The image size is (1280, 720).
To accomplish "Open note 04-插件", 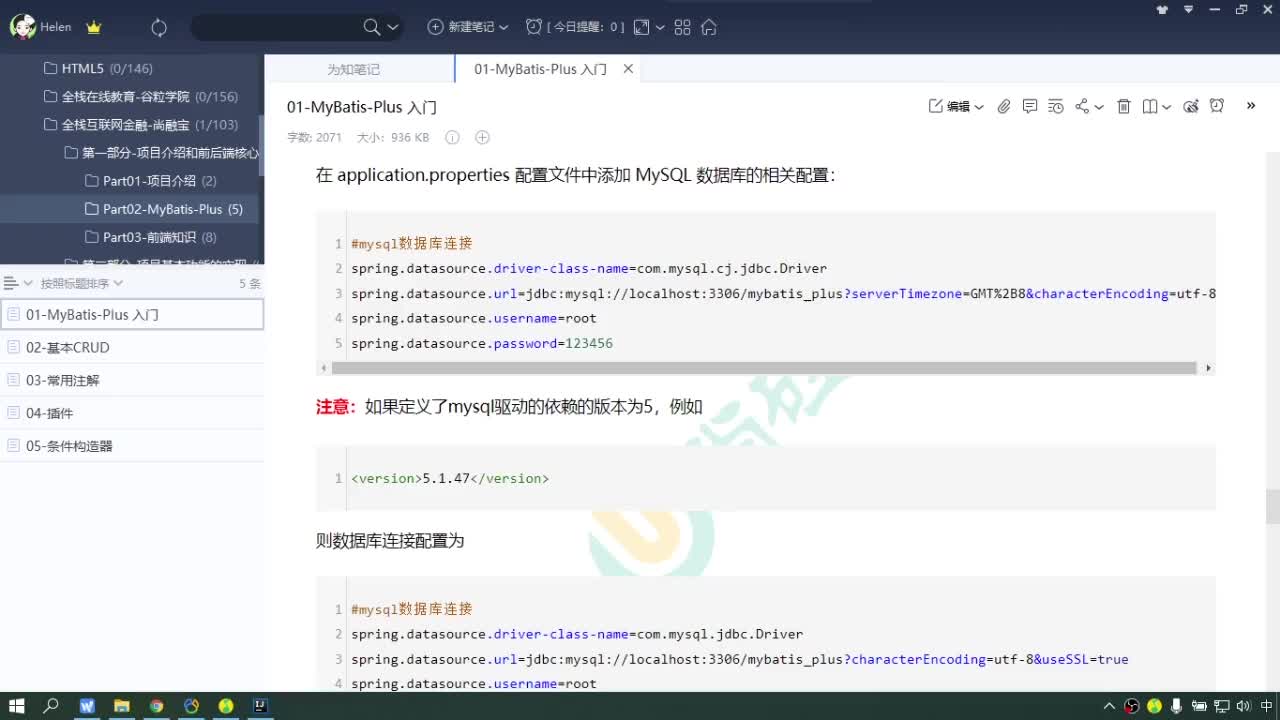I will click(x=132, y=413).
